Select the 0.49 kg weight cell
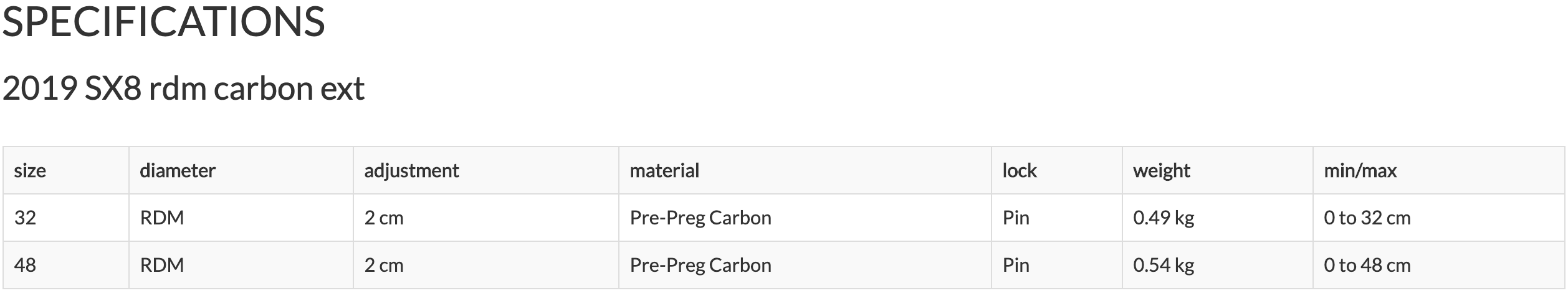Viewport: 1568px width, 293px height. (x=1164, y=218)
